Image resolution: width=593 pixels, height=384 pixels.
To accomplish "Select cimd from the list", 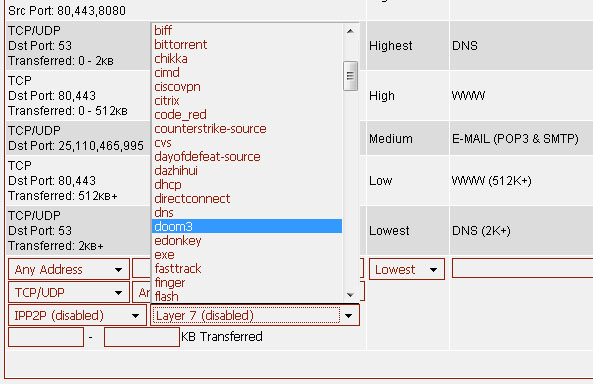I will (247, 73).
